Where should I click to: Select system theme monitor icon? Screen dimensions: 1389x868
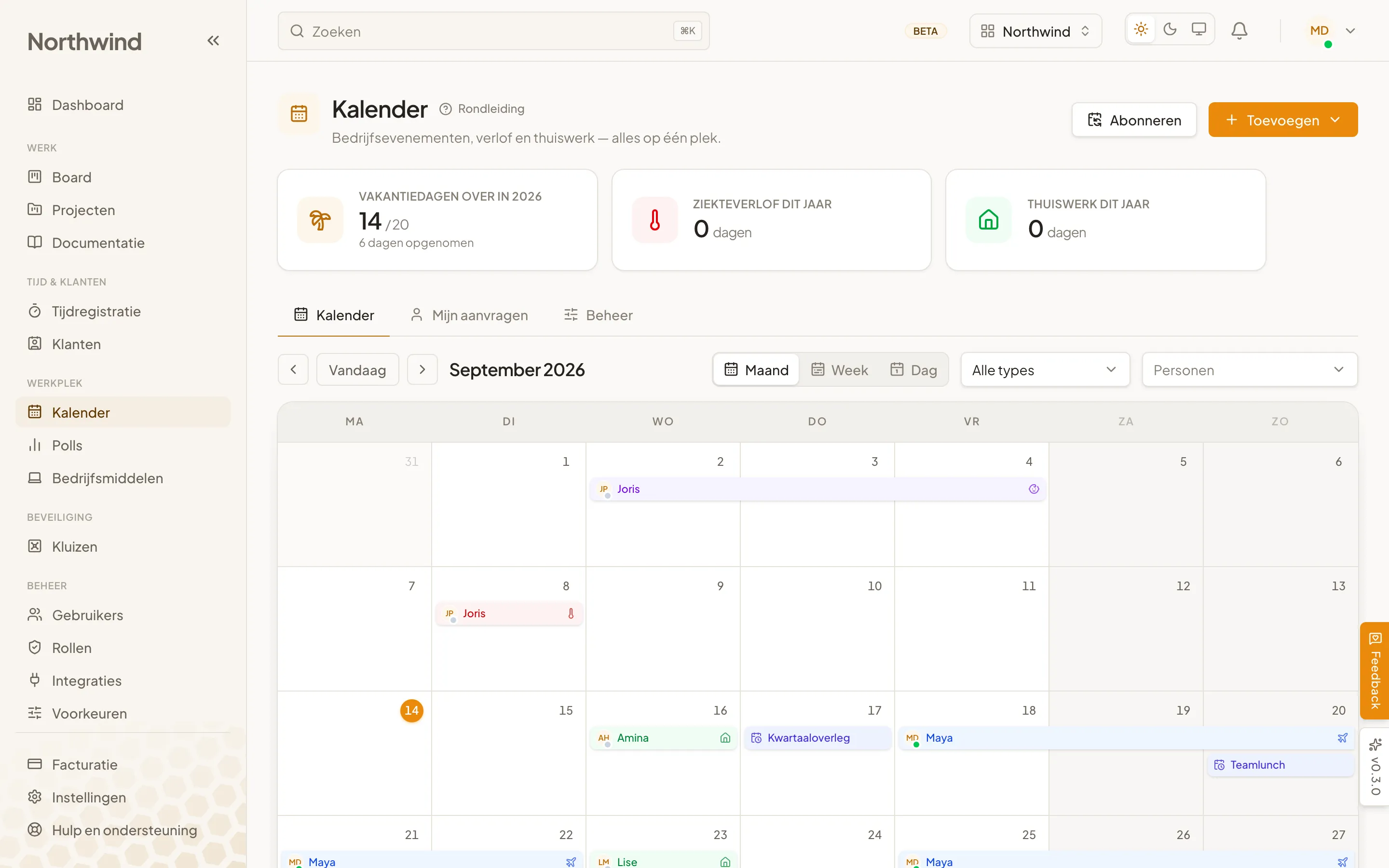(x=1198, y=29)
